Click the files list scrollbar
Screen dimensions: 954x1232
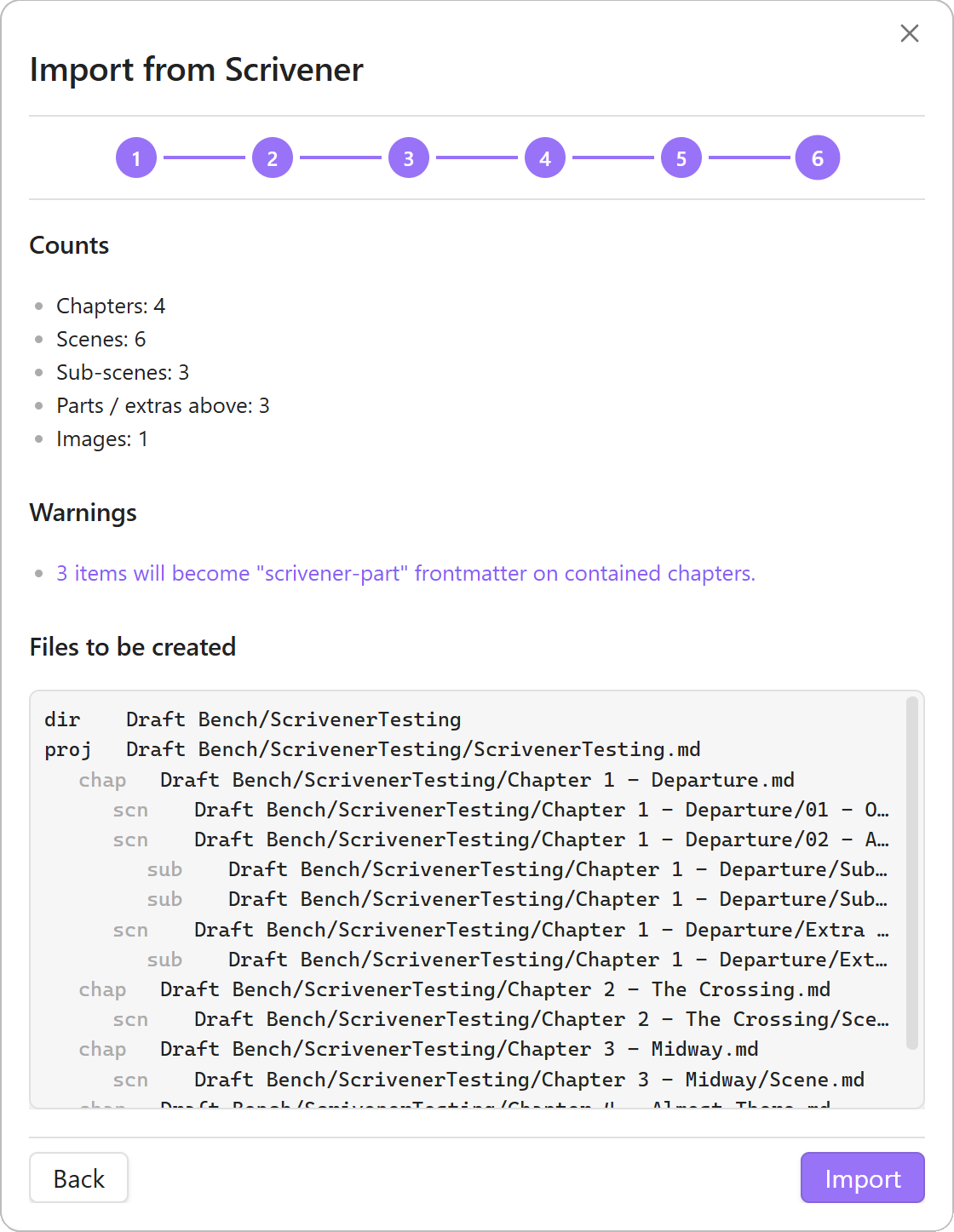point(912,873)
